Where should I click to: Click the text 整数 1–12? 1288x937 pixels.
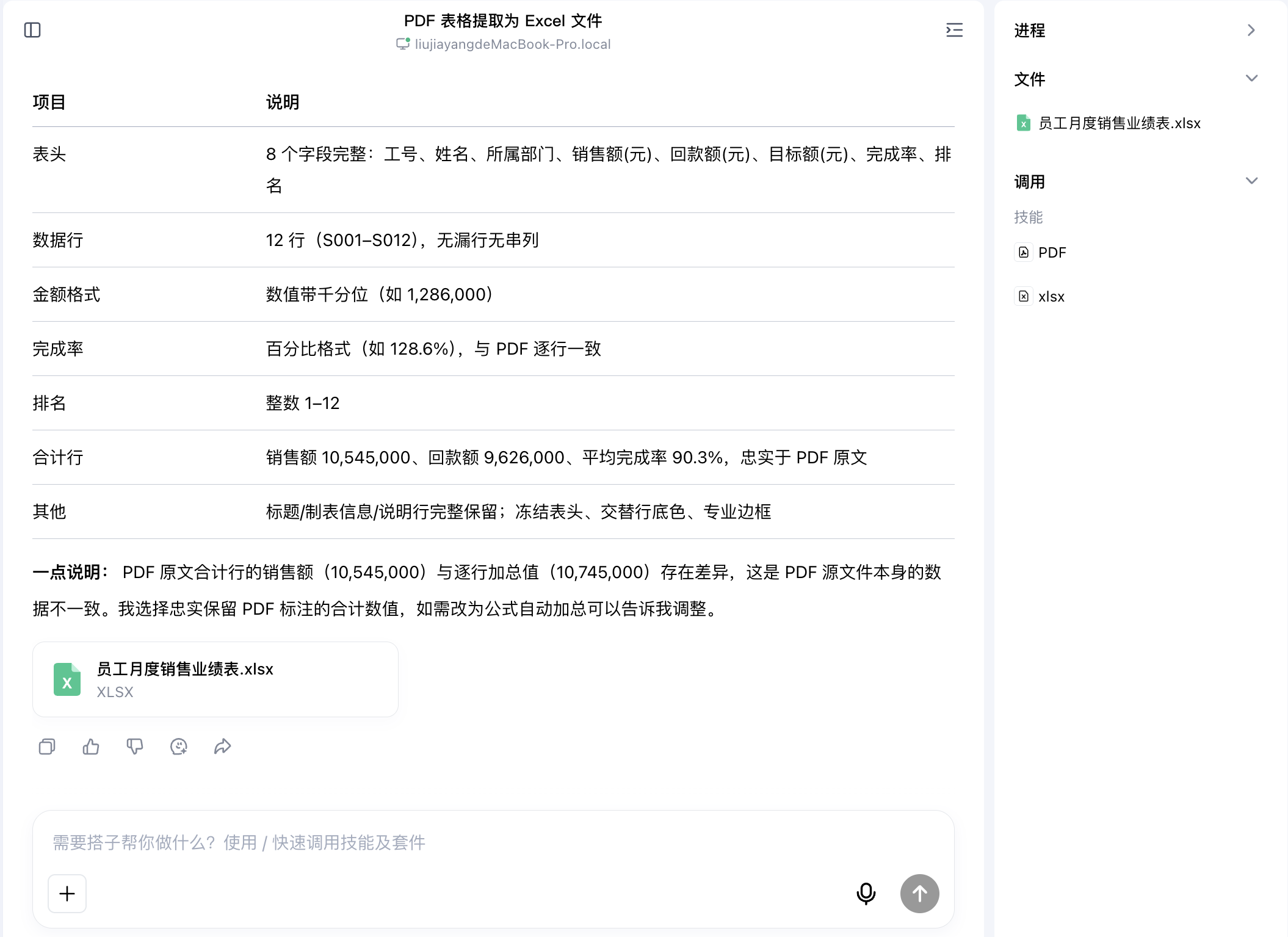coord(303,403)
